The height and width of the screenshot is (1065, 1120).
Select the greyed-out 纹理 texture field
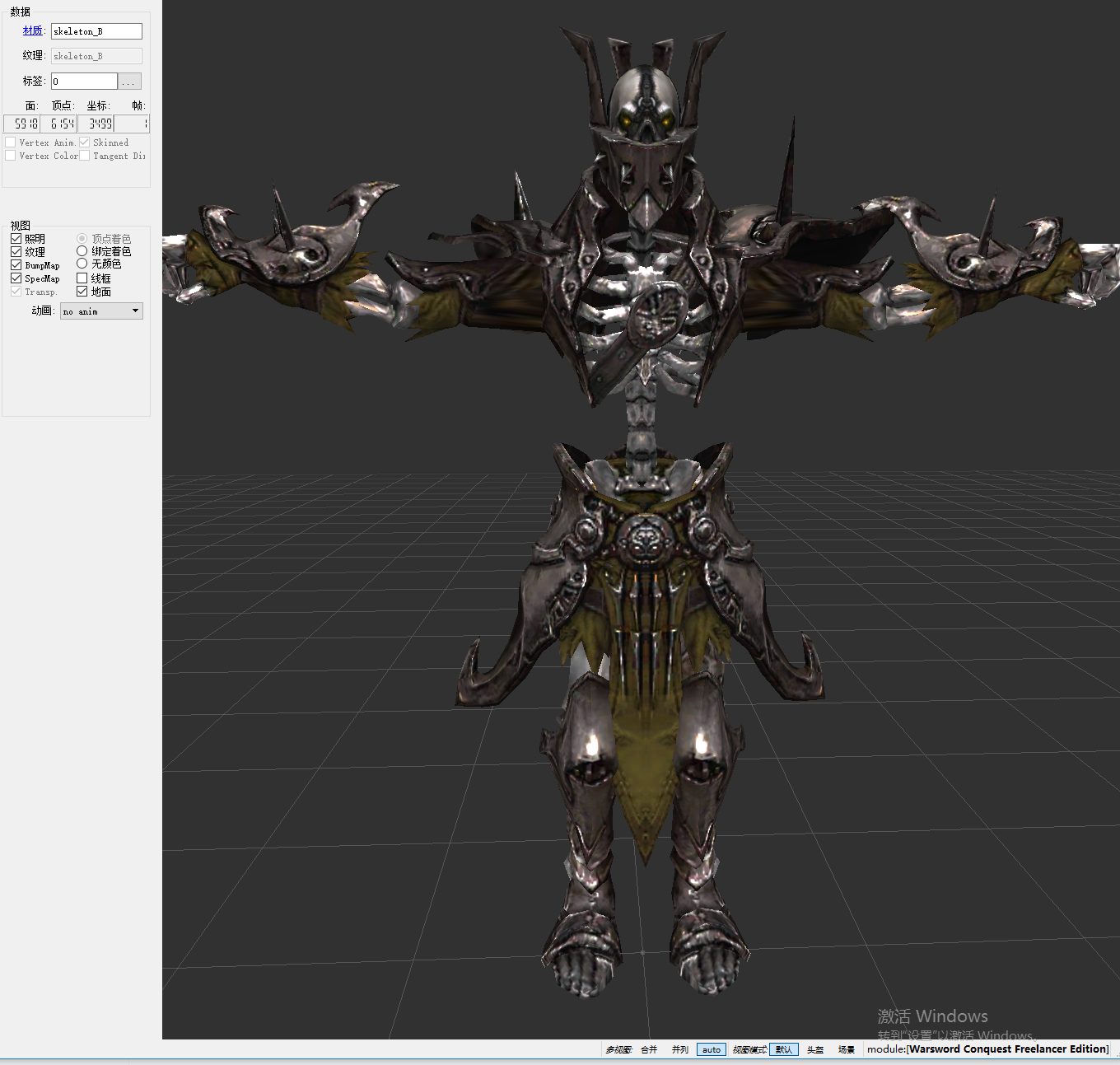coord(96,56)
